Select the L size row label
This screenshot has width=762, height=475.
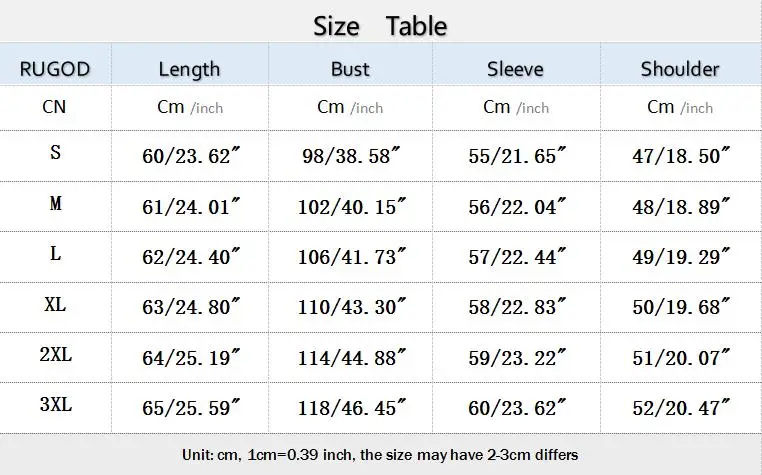pos(55,255)
